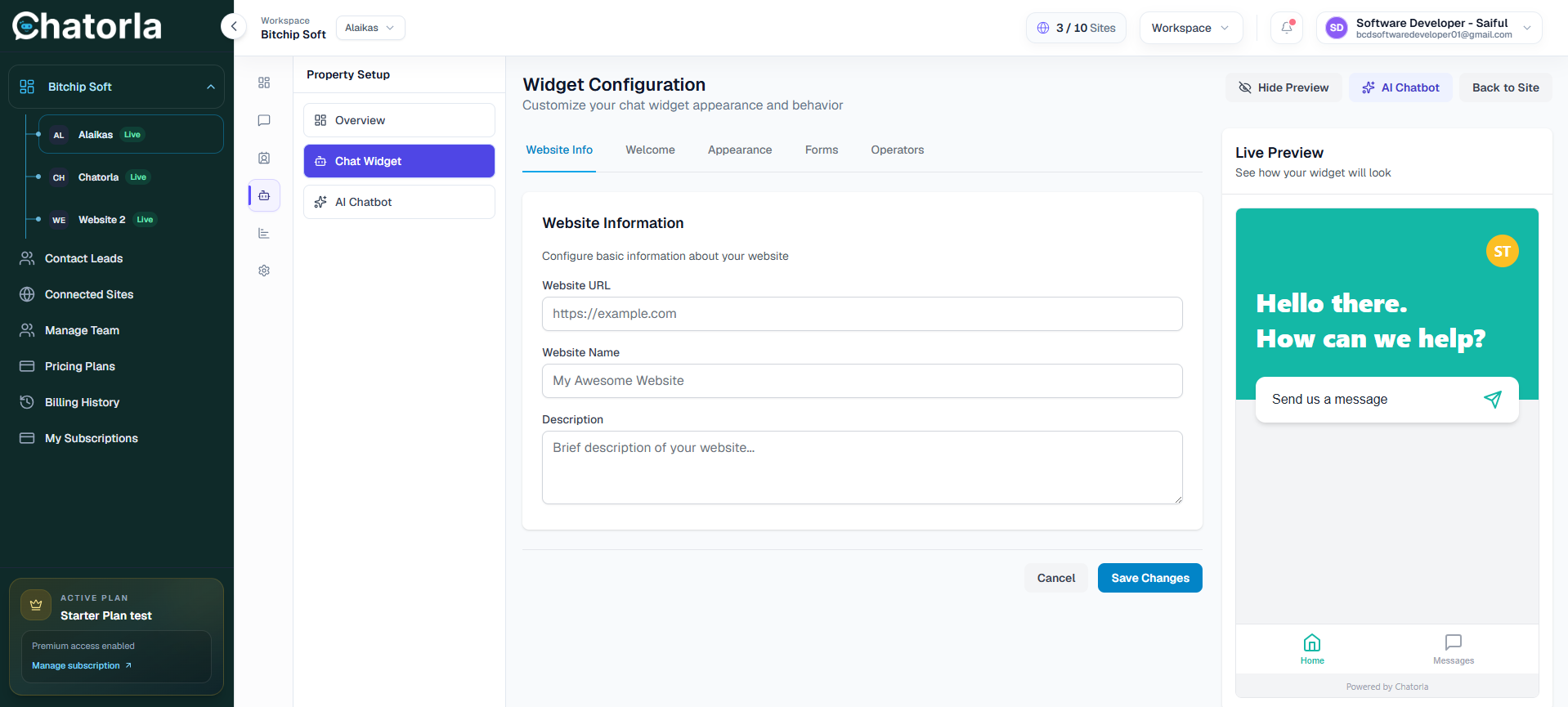Open AI Chatbot in Property Setup
Screen dimensions: 1568x707
coord(399,202)
